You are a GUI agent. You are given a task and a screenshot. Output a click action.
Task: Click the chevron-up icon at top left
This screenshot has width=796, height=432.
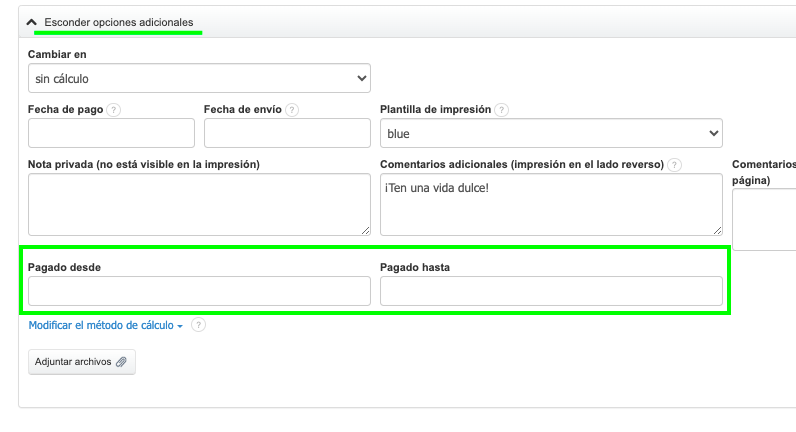pos(32,22)
